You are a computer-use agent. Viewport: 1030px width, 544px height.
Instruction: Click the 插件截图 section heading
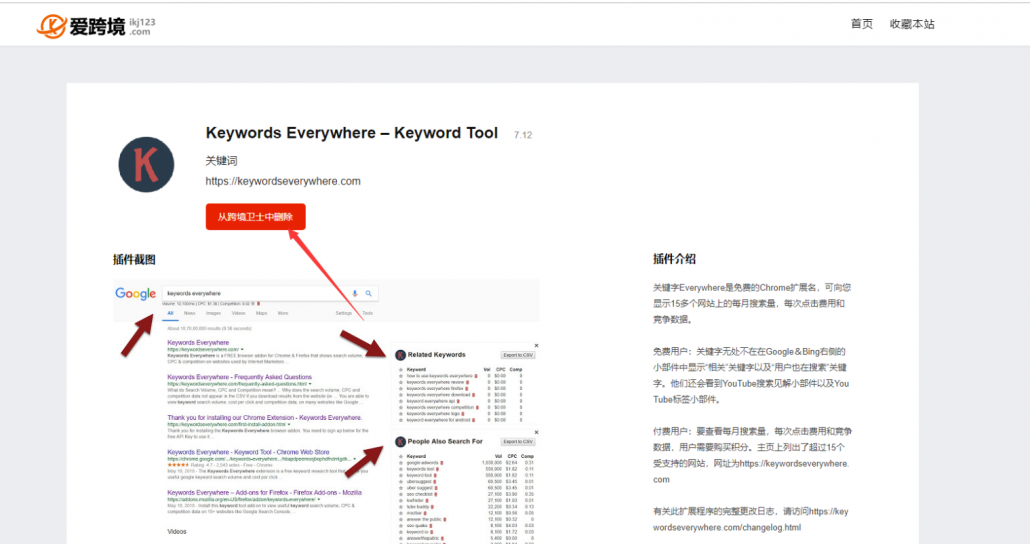[134, 260]
